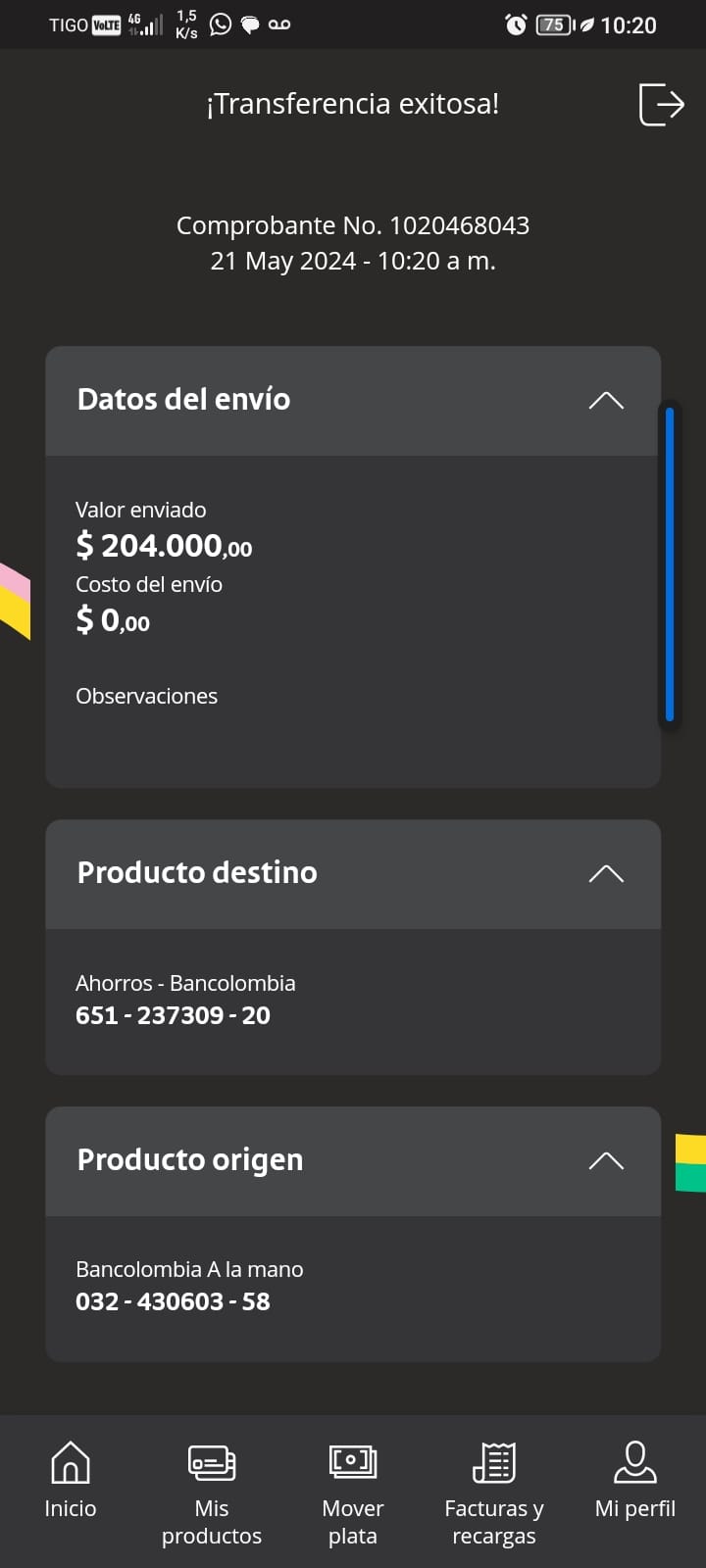
Task: Tap the Comprobante No. 1020468043 text
Action: (353, 225)
